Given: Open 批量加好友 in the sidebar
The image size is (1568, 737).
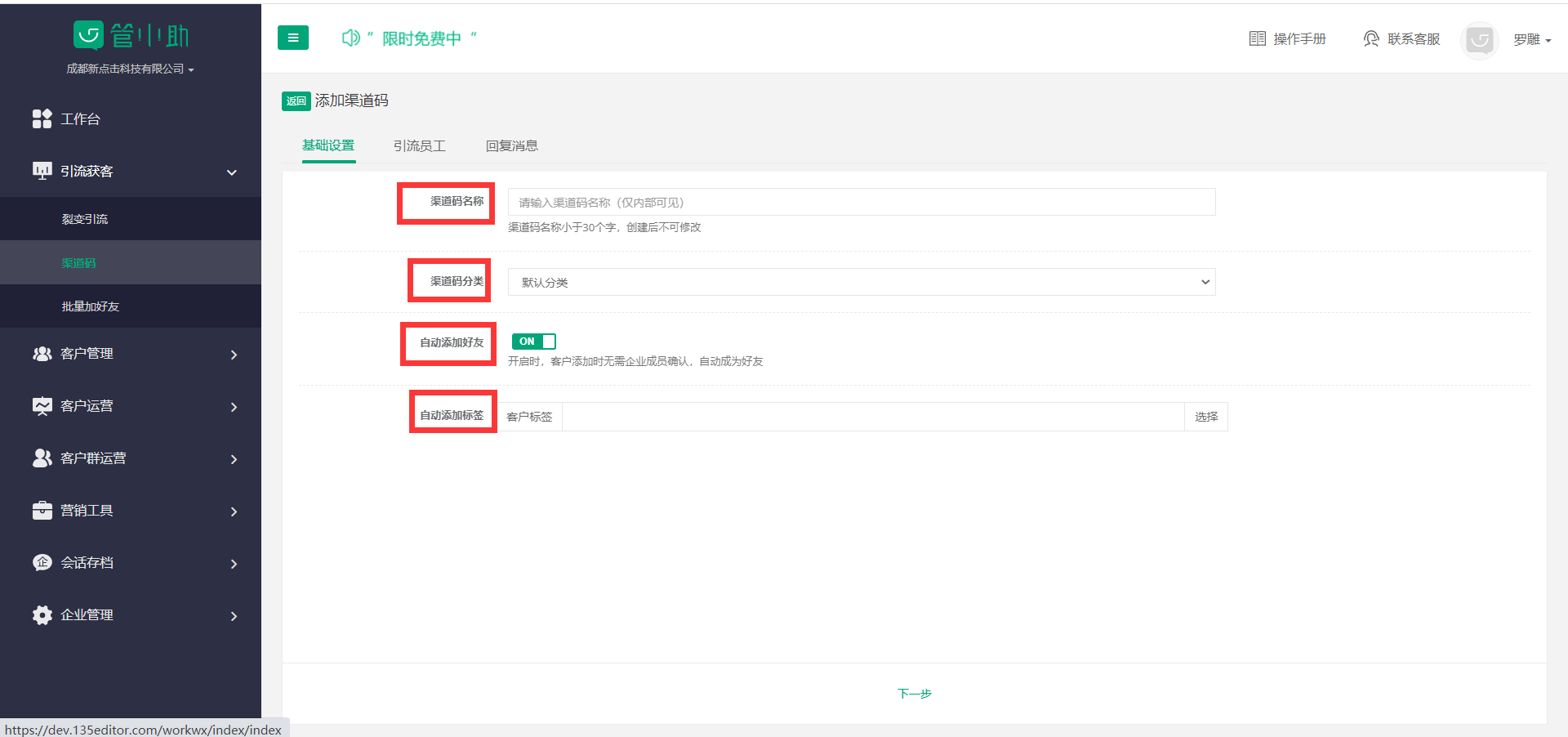Looking at the screenshot, I should tap(131, 306).
